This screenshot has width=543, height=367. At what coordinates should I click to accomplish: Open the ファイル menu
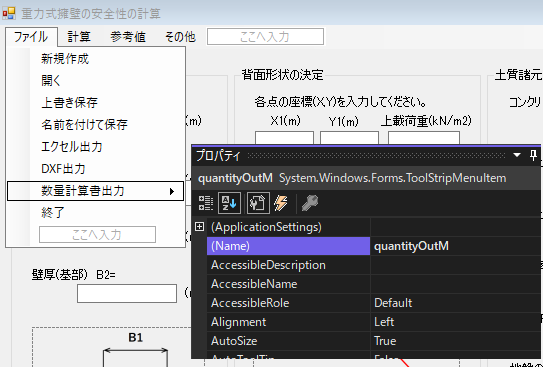point(31,37)
